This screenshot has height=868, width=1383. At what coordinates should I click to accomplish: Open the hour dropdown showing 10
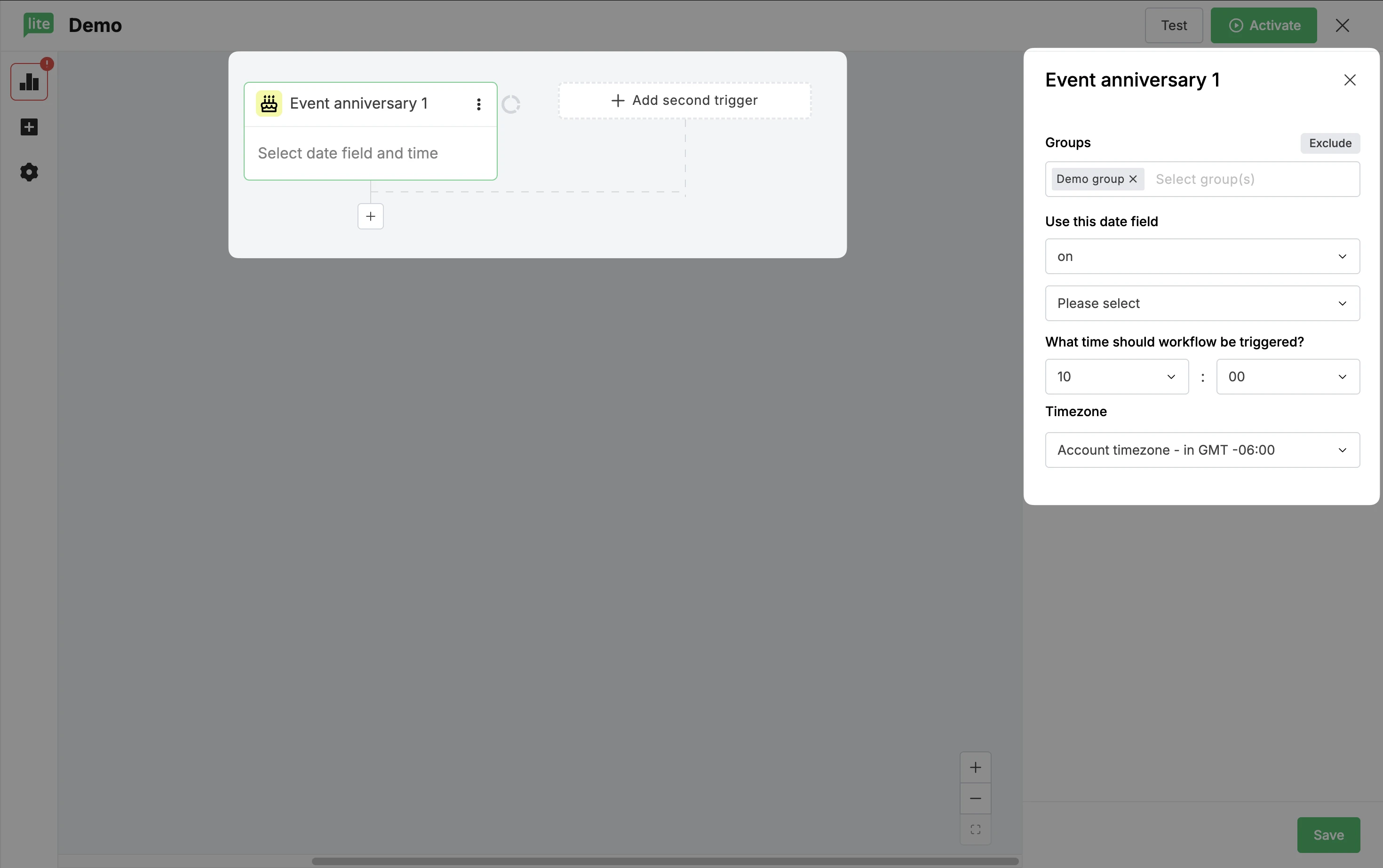tap(1116, 377)
